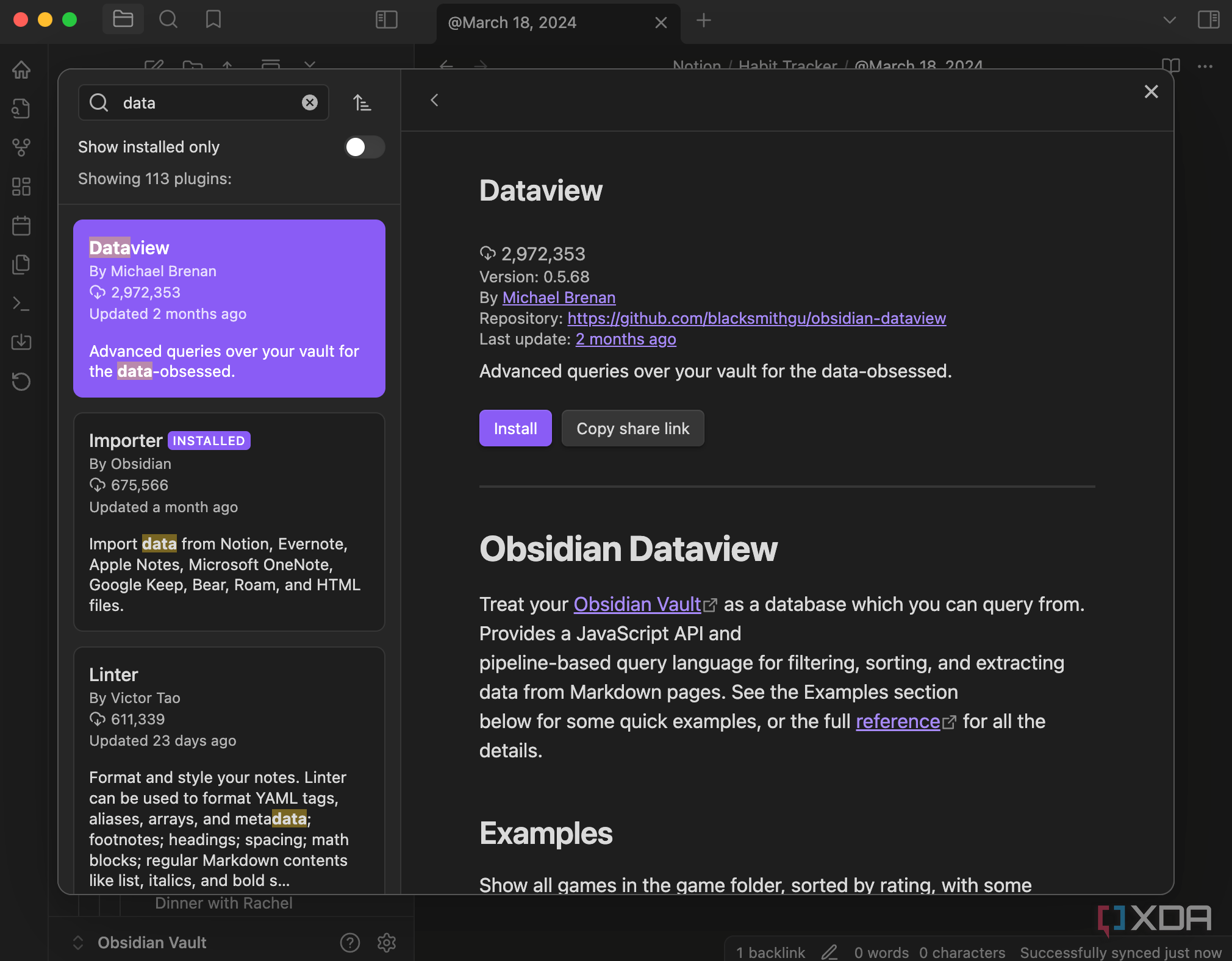The image size is (1232, 961).
Task: Toggle the right sidebar panel icon
Action: coord(1208,20)
